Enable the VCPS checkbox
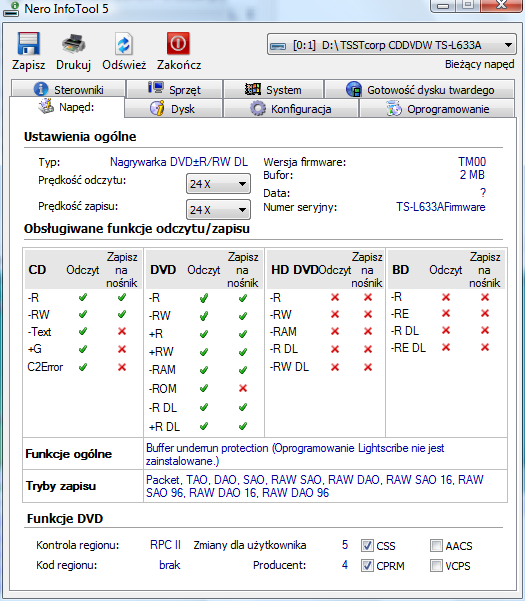The image size is (525, 601). click(x=436, y=565)
